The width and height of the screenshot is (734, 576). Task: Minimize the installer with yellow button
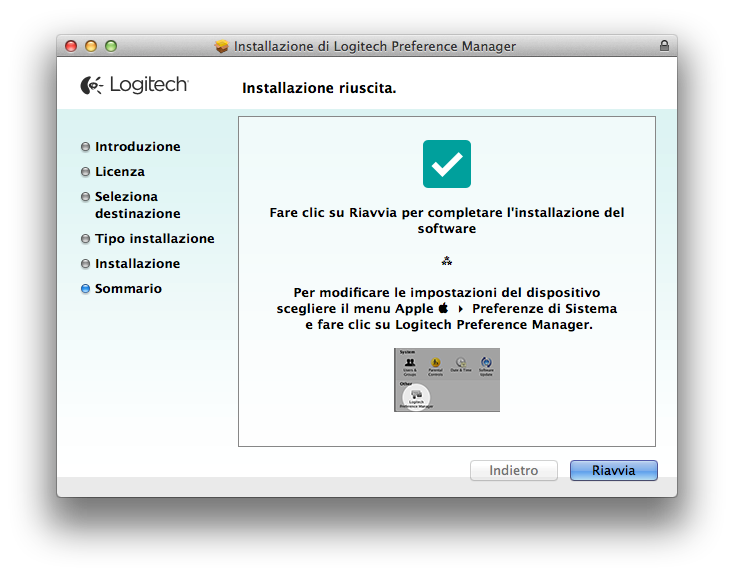[91, 46]
